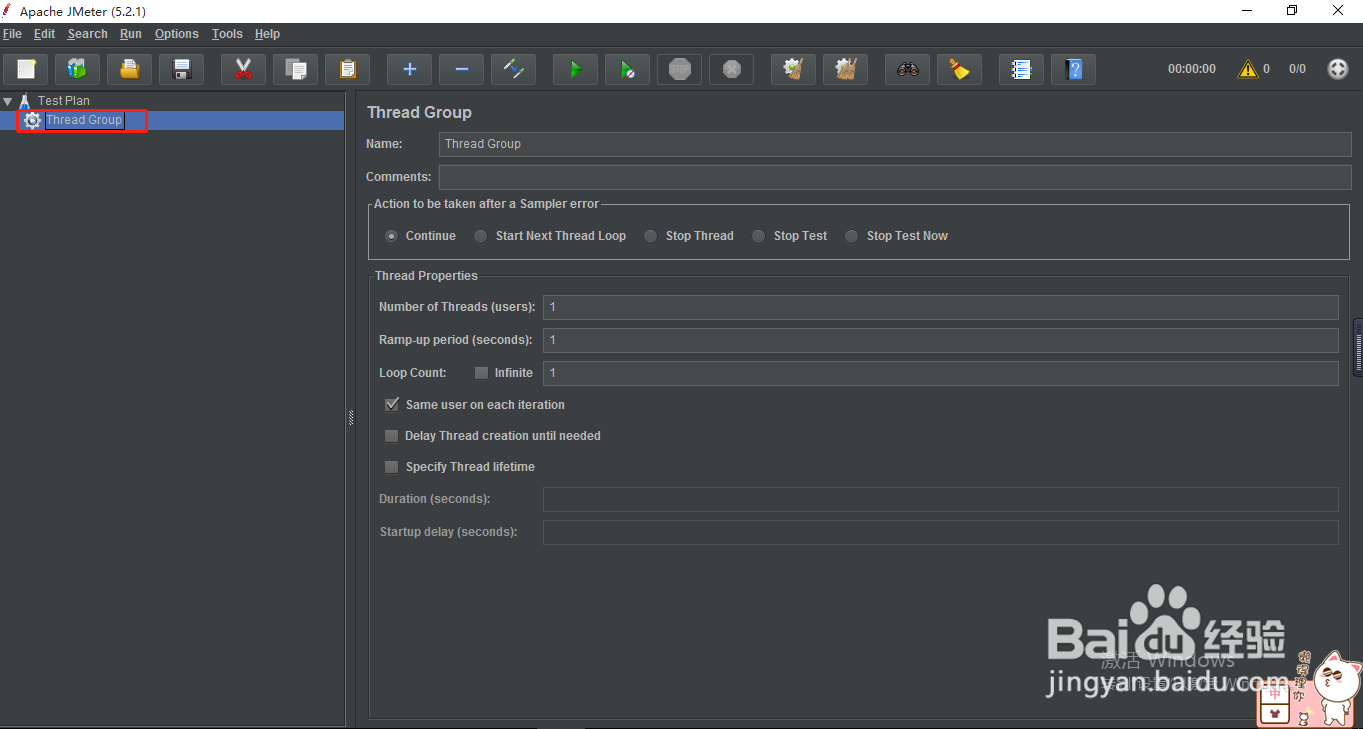
Task: Click the Thread Group gear icon in tree
Action: tap(33, 120)
